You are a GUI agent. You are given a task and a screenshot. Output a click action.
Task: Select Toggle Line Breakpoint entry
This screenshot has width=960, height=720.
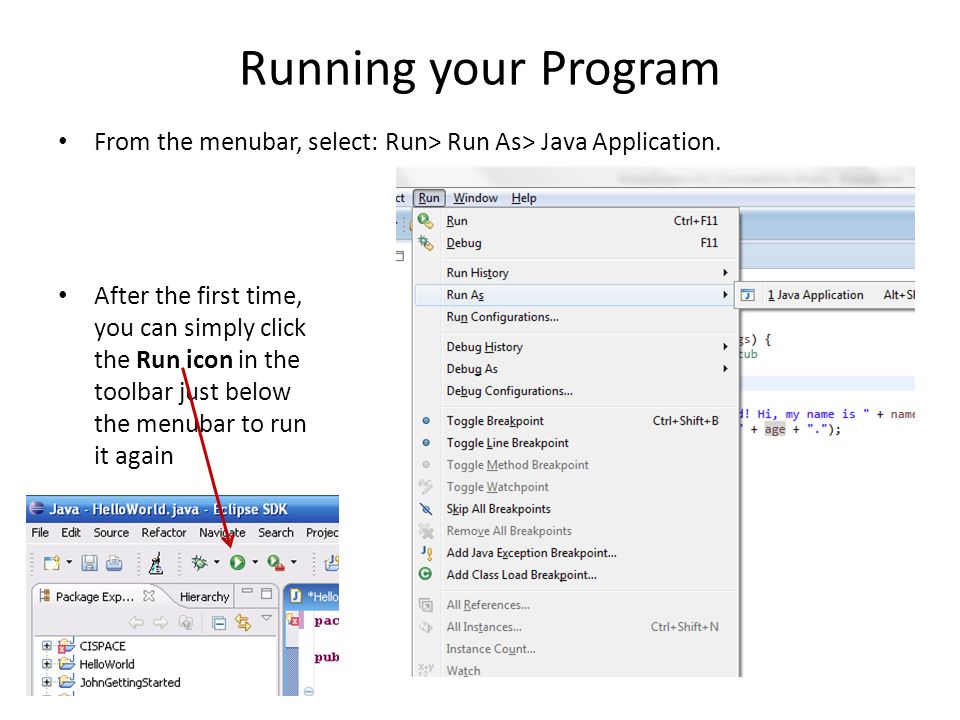click(576, 443)
